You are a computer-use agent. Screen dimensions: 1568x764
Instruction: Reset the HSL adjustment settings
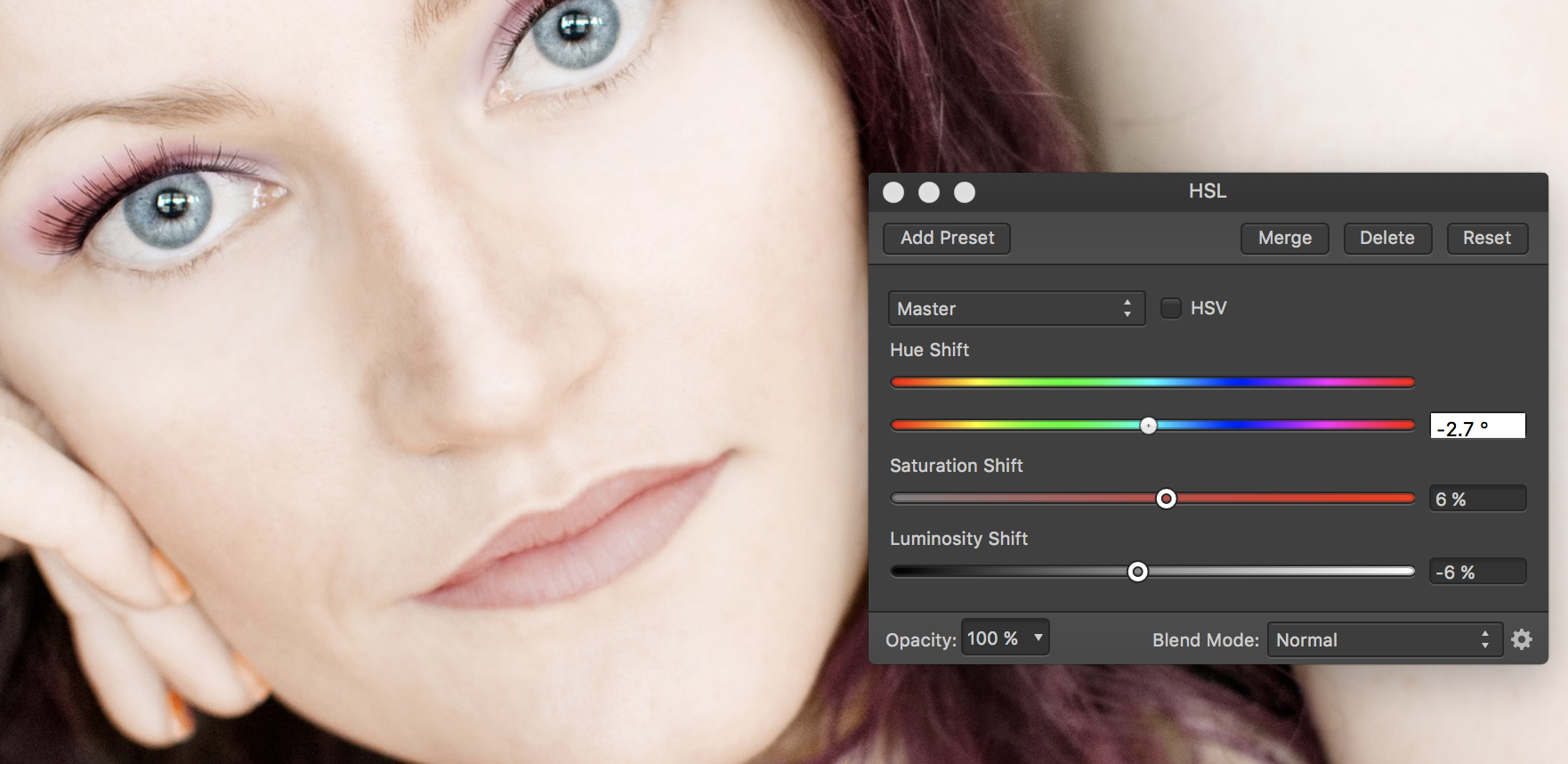1486,238
